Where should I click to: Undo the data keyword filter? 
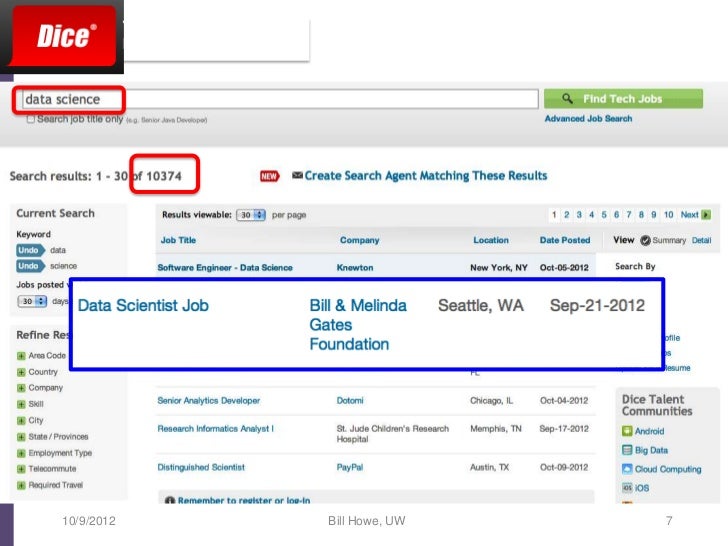[x=30, y=250]
